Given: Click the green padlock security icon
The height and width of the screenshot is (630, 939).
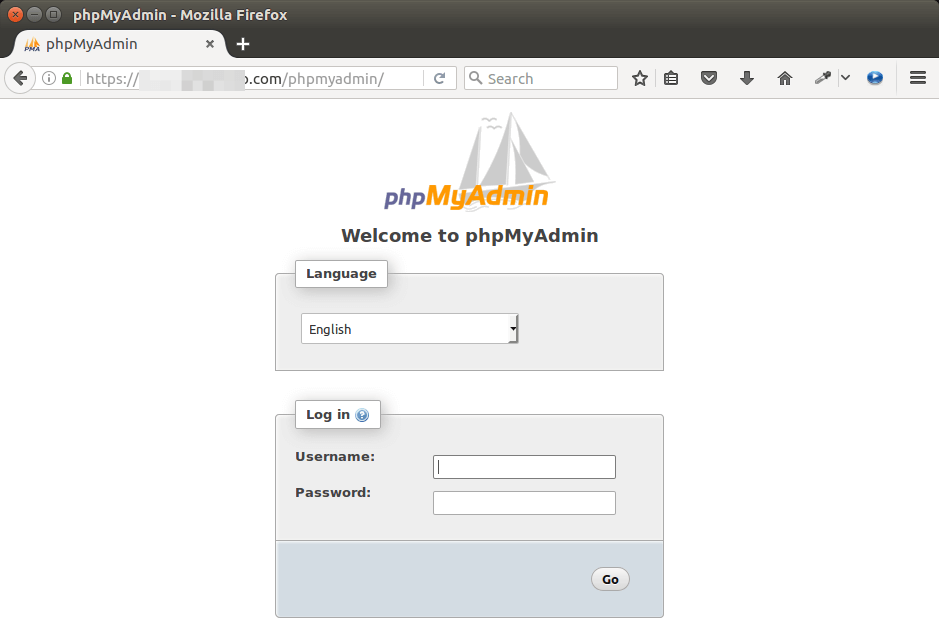Looking at the screenshot, I should 66,77.
